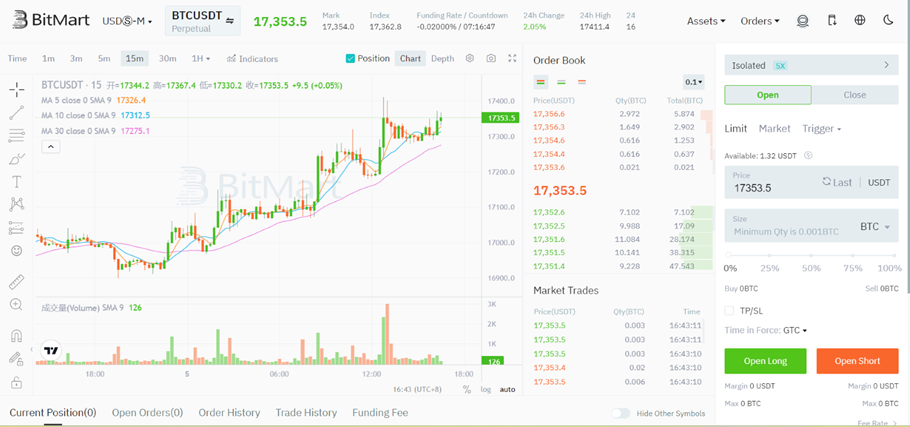The image size is (910, 427).
Task: Change Time in Force GTC dropdown
Action: 795,330
